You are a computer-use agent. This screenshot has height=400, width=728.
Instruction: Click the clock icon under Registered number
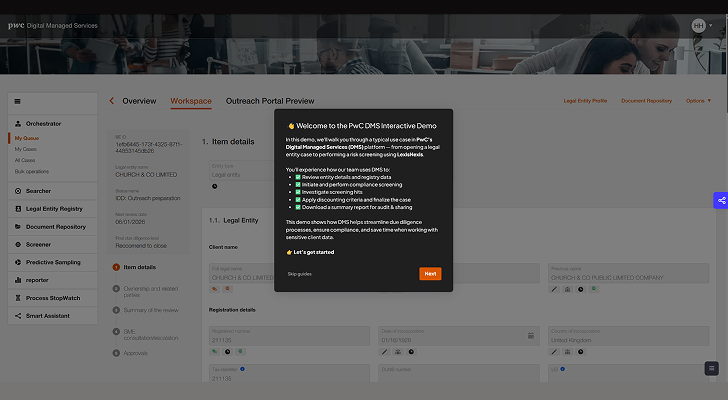[x=228, y=352]
